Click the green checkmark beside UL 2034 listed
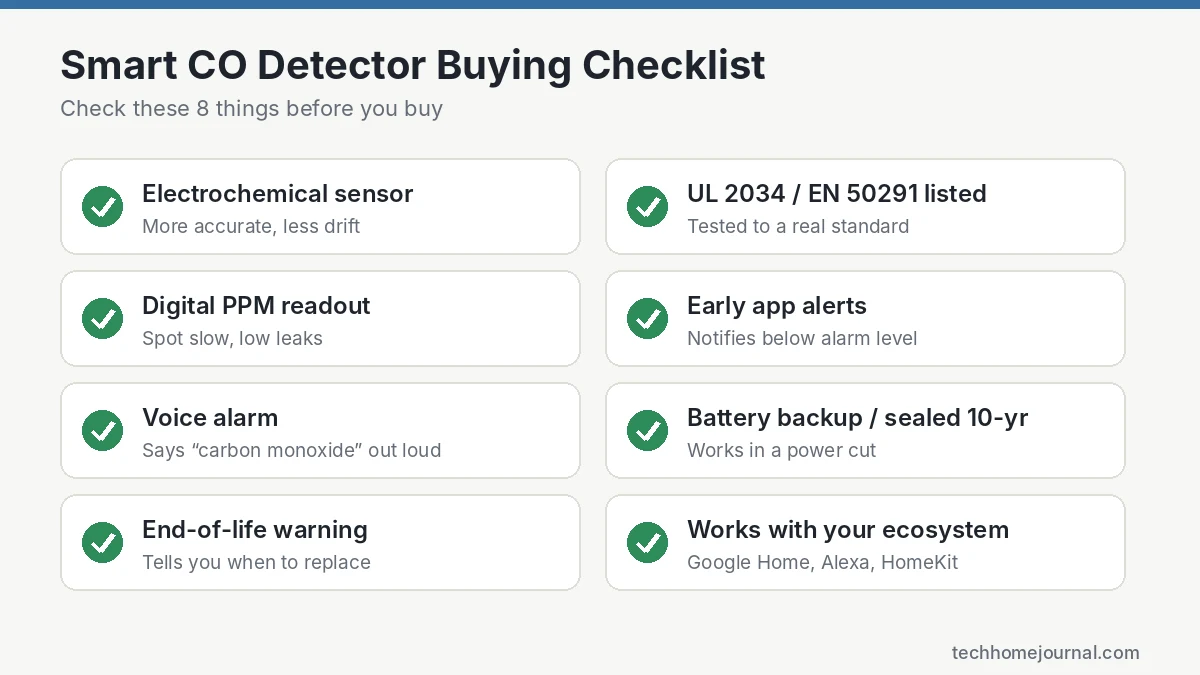 647,207
